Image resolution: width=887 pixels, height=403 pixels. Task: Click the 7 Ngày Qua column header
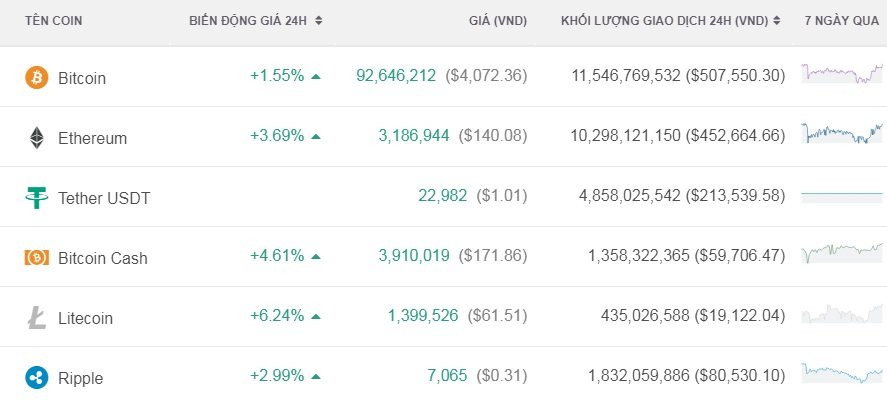pyautogui.click(x=841, y=20)
